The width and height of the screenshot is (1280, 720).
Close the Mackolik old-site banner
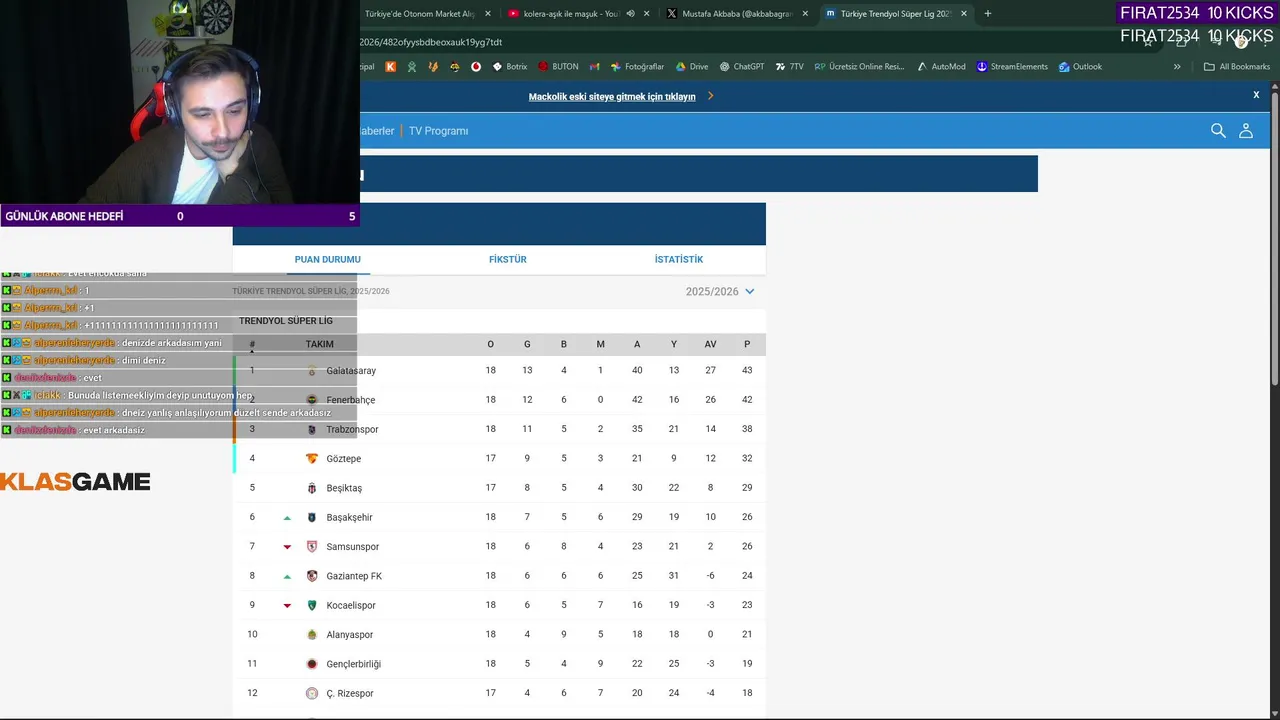[1256, 95]
